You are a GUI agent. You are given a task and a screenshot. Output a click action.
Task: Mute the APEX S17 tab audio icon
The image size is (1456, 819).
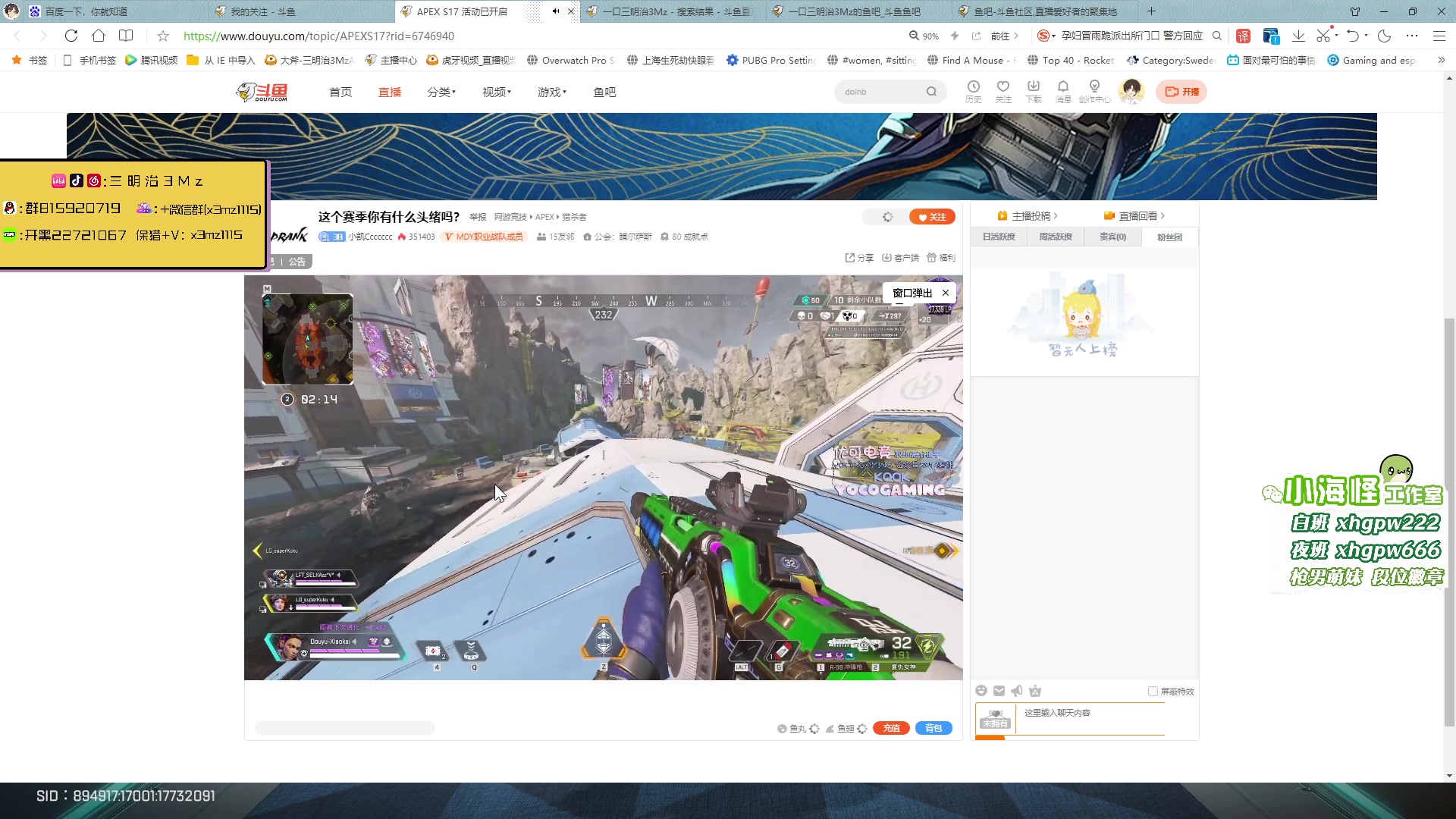556,11
